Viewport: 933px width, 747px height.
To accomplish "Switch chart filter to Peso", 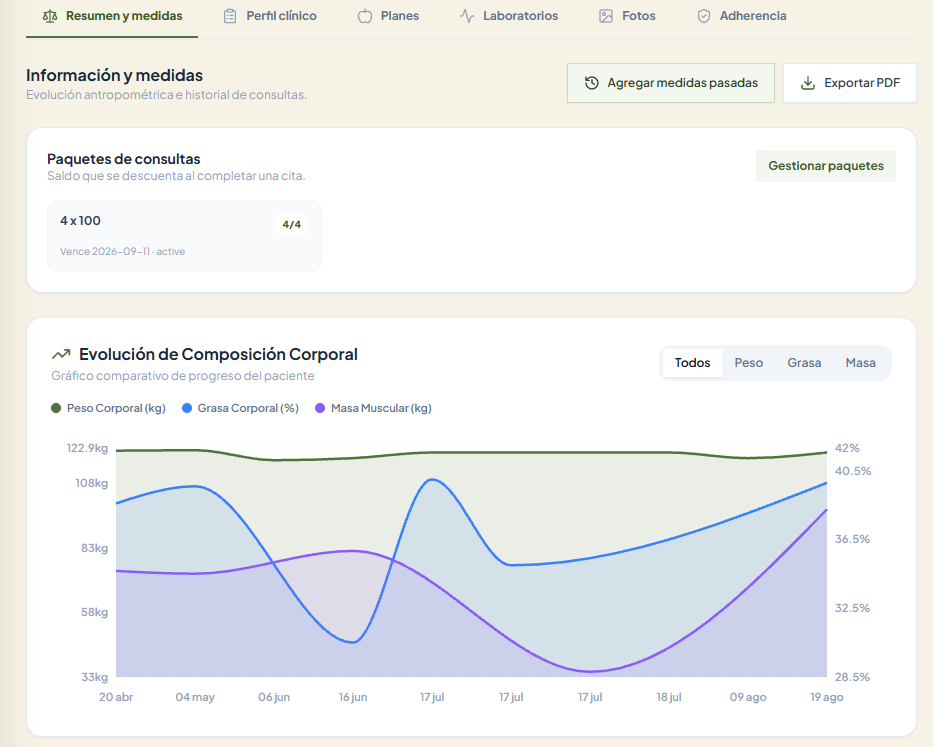I will [x=749, y=362].
